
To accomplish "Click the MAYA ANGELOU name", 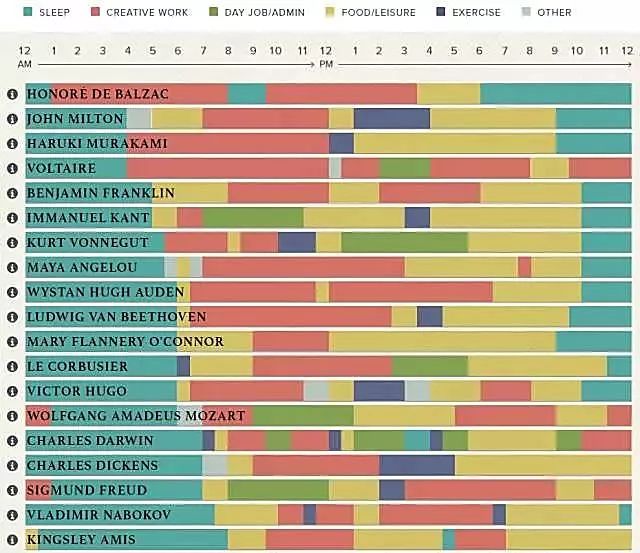I will (x=82, y=267).
